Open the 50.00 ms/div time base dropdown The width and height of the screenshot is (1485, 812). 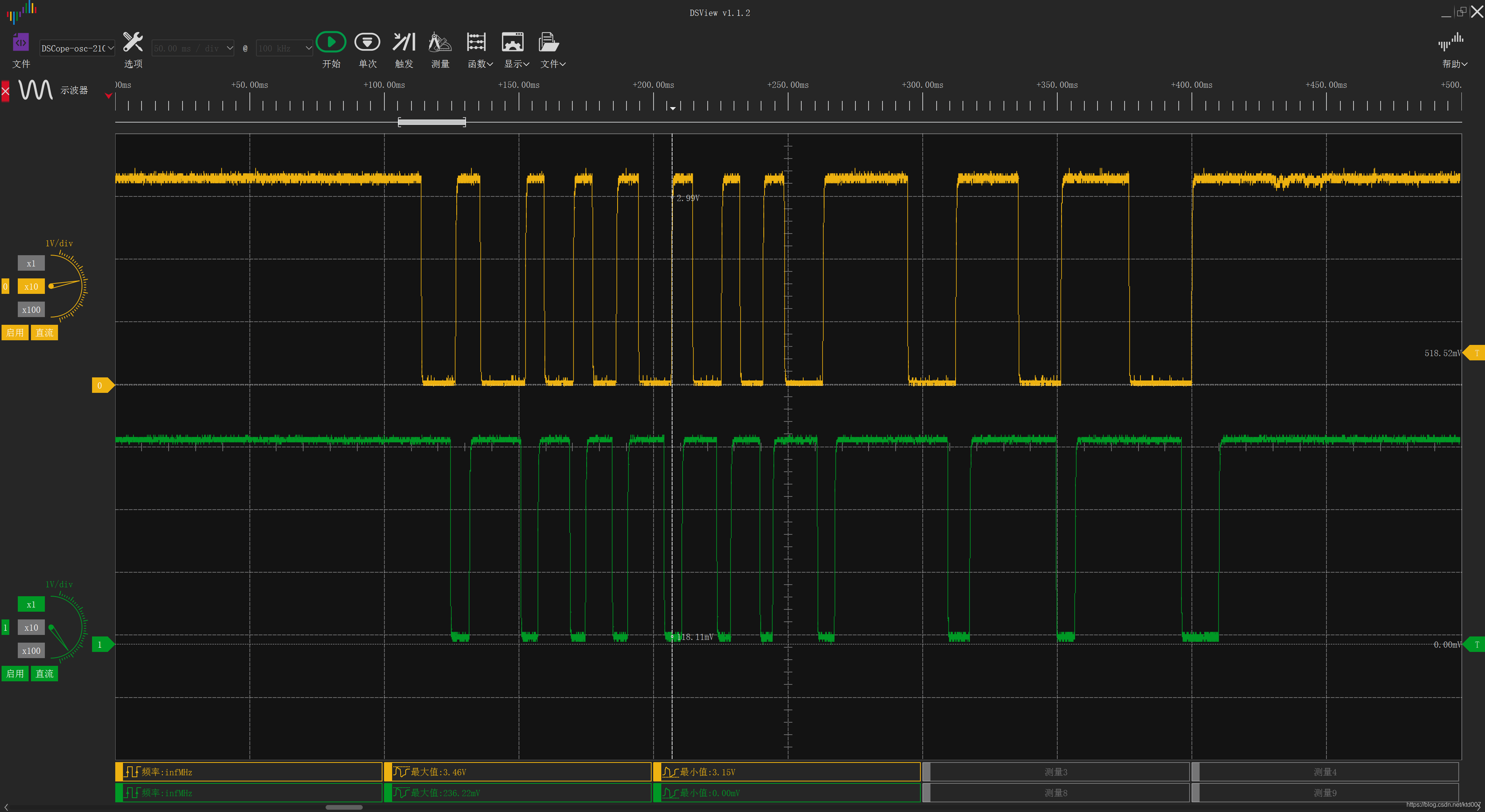coord(193,48)
